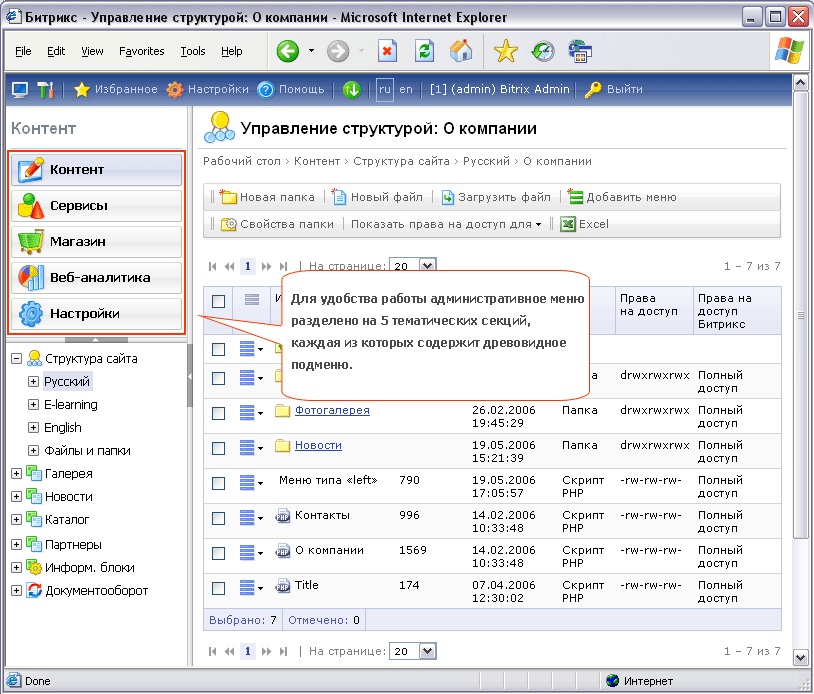Expand the Галерея tree node
Image resolution: width=814 pixels, height=694 pixels.
pos(17,473)
